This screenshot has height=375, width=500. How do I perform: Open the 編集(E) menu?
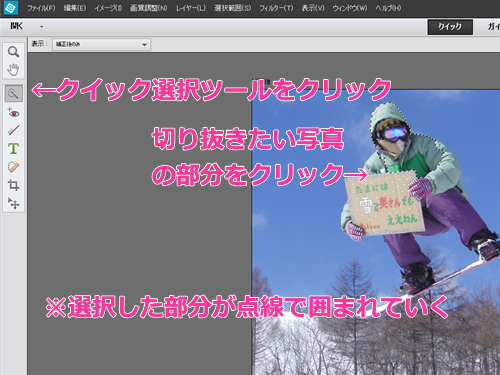75,8
